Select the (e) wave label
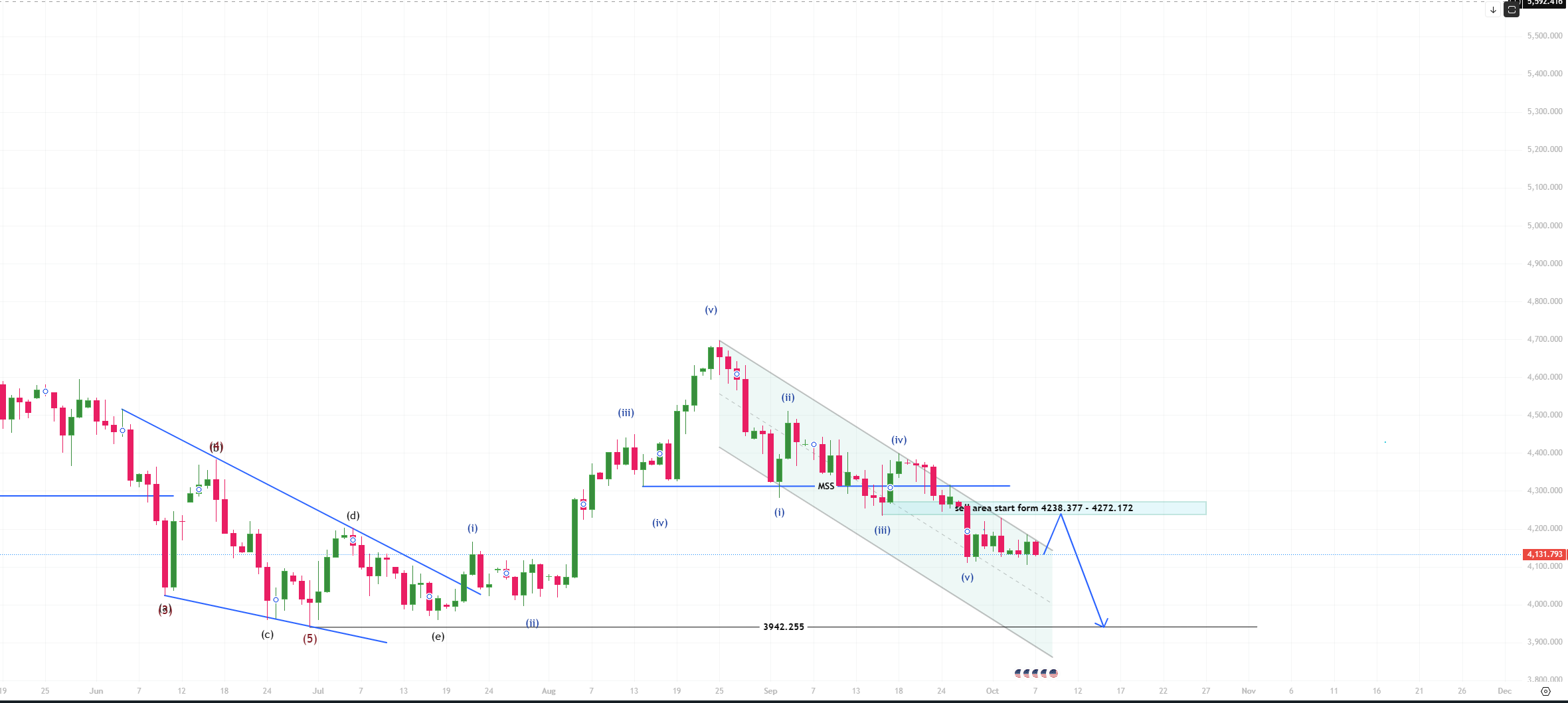The image size is (1568, 703). point(438,636)
